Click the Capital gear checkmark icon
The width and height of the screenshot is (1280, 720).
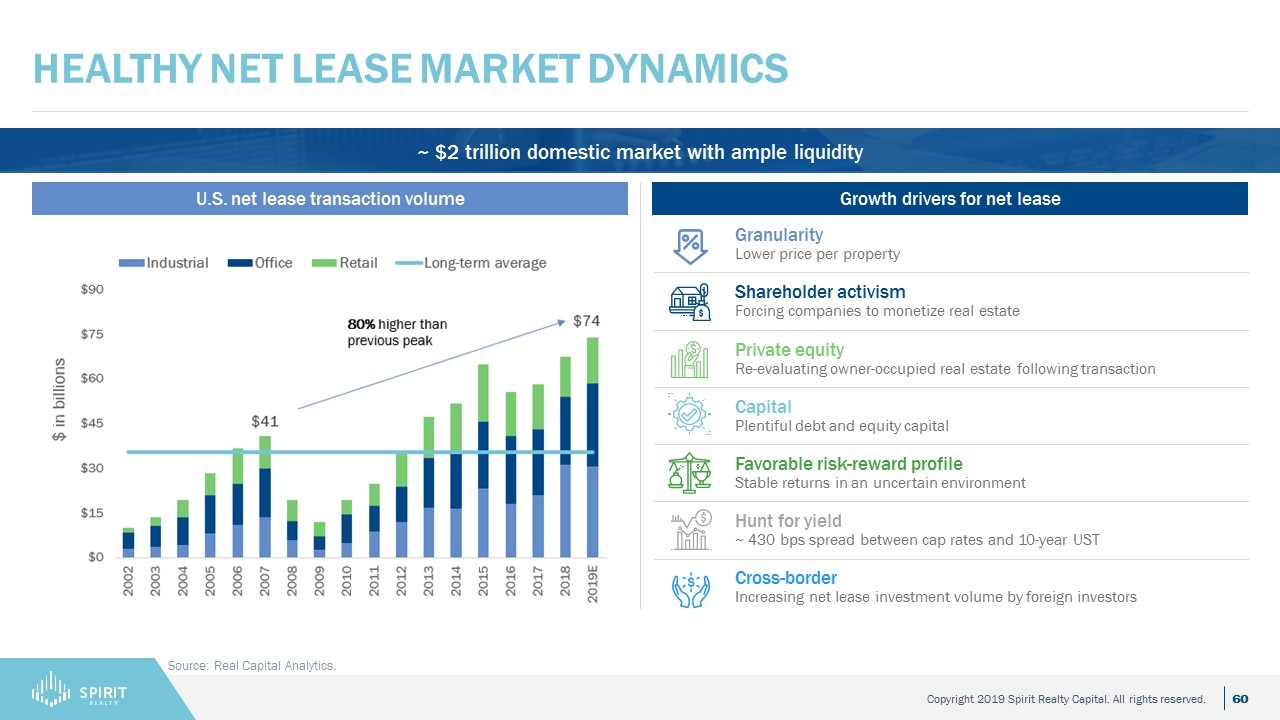(x=690, y=416)
